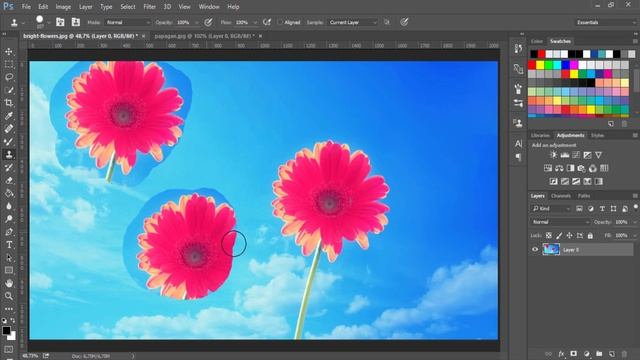This screenshot has height=360, width=640.
Task: Select the Crop tool
Action: click(x=9, y=102)
